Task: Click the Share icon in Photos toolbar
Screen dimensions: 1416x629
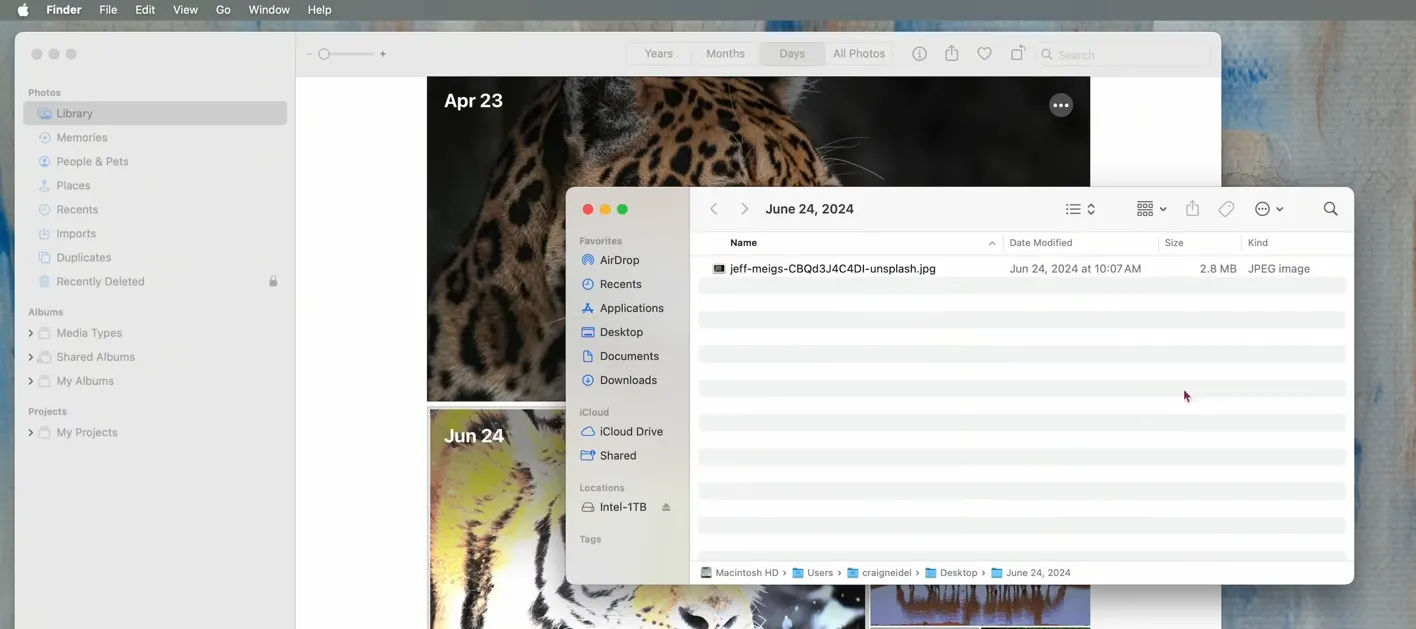Action: tap(952, 54)
